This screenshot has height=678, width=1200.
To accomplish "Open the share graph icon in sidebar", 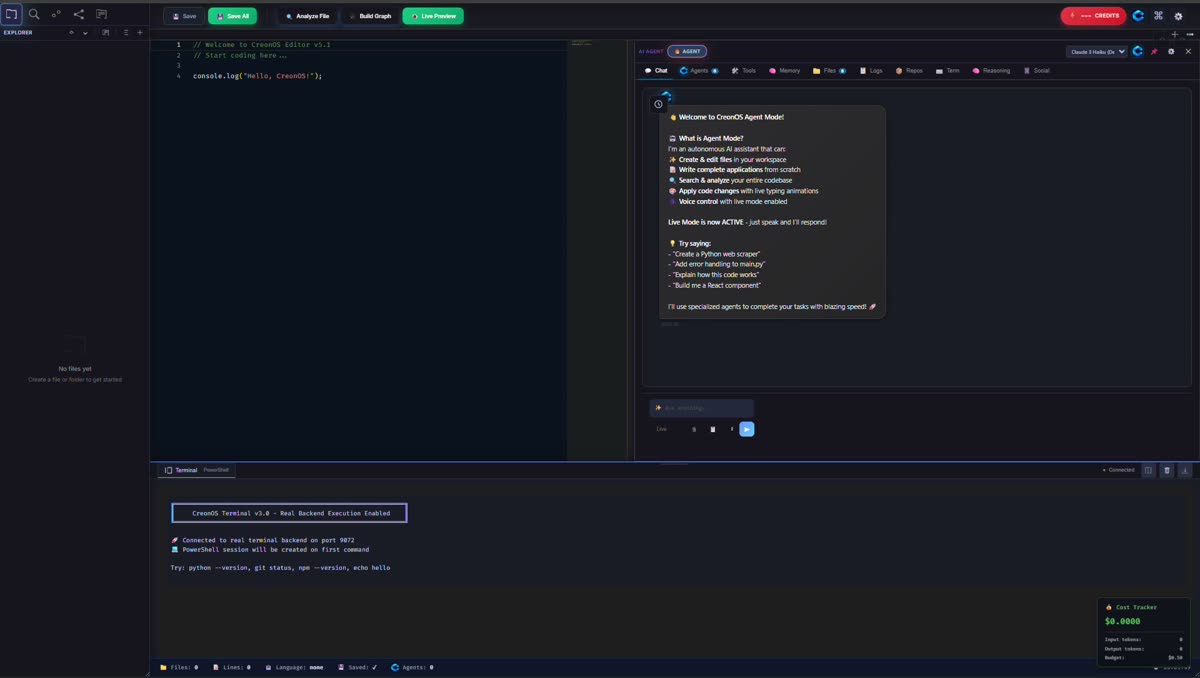I will coord(79,15).
